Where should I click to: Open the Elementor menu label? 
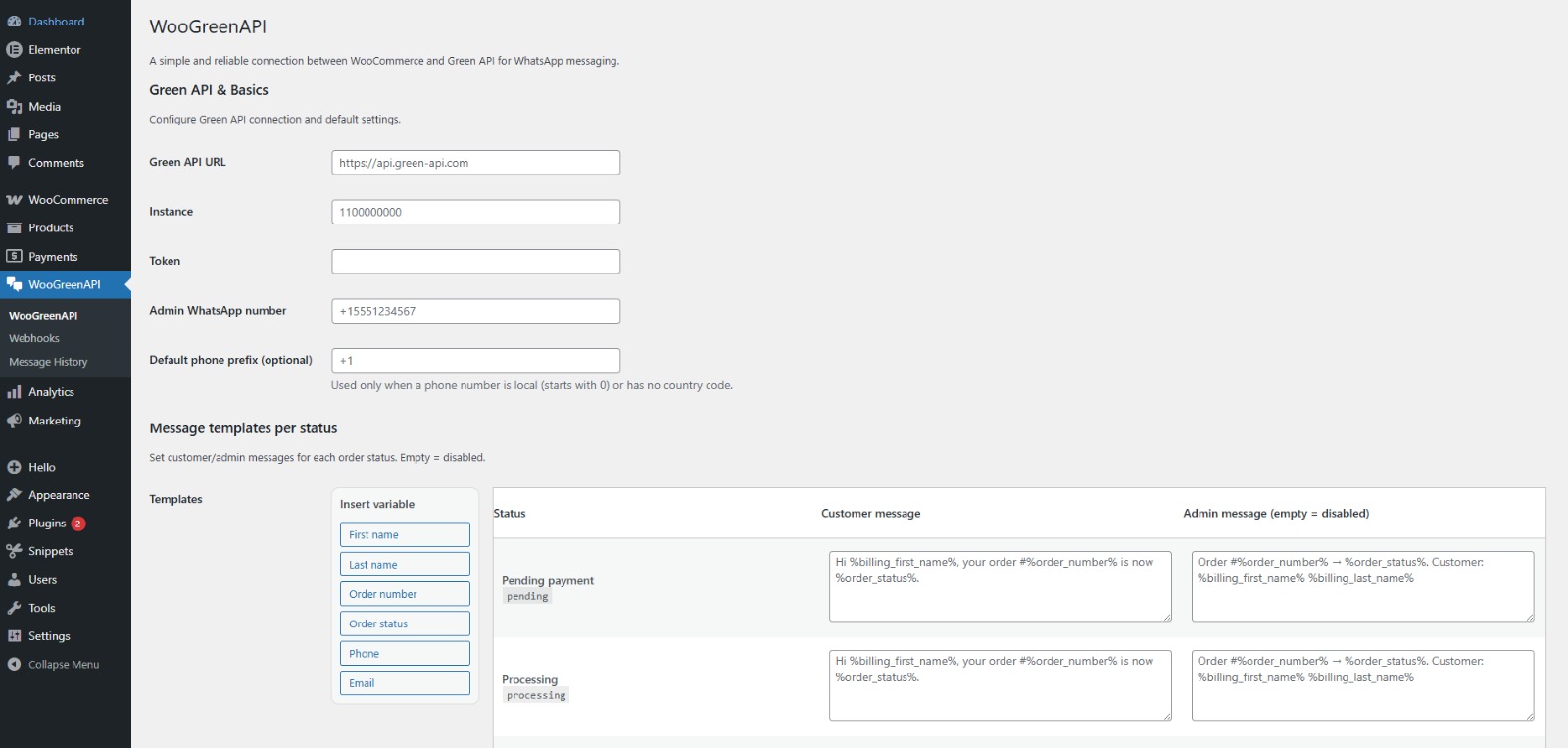(x=55, y=50)
